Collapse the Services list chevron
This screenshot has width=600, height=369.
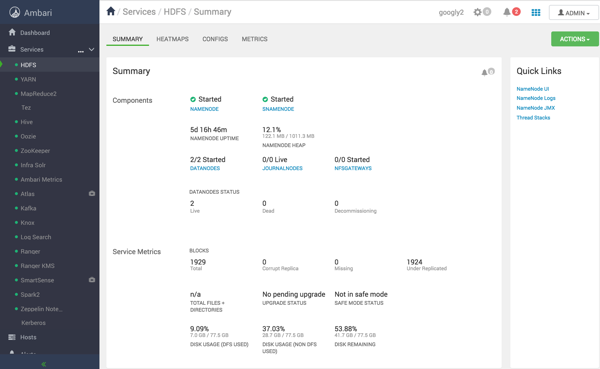[x=91, y=49]
